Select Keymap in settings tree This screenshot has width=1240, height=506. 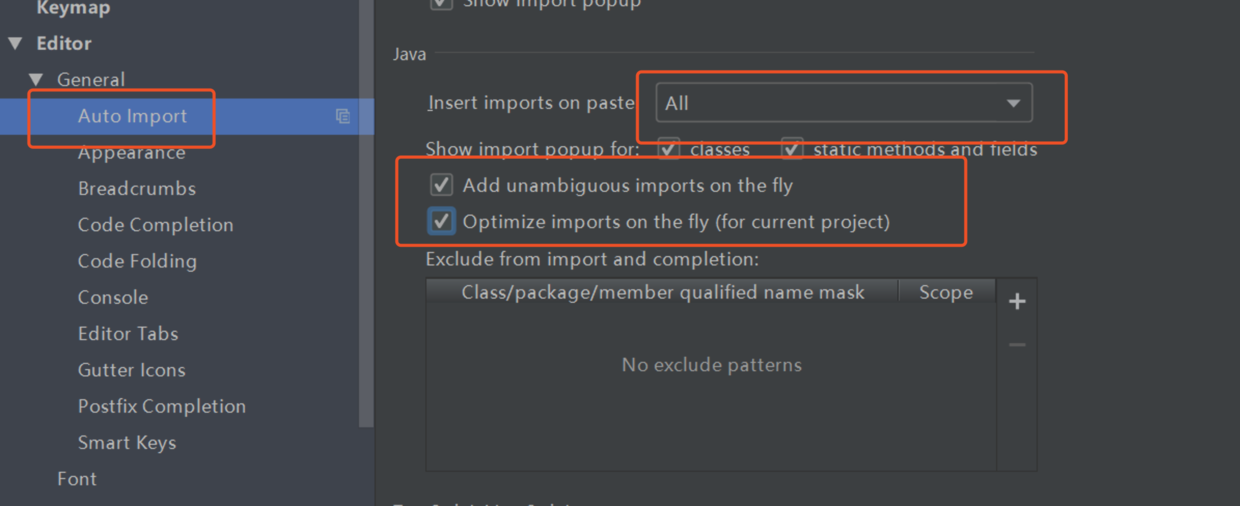tap(73, 9)
